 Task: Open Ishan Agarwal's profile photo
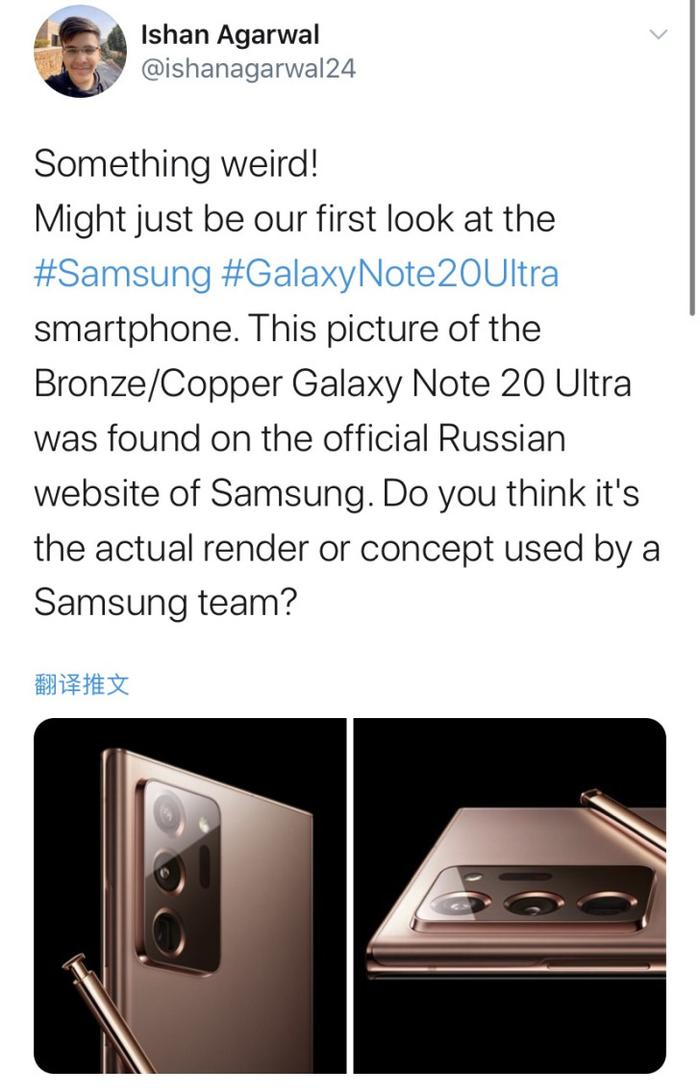coord(80,53)
